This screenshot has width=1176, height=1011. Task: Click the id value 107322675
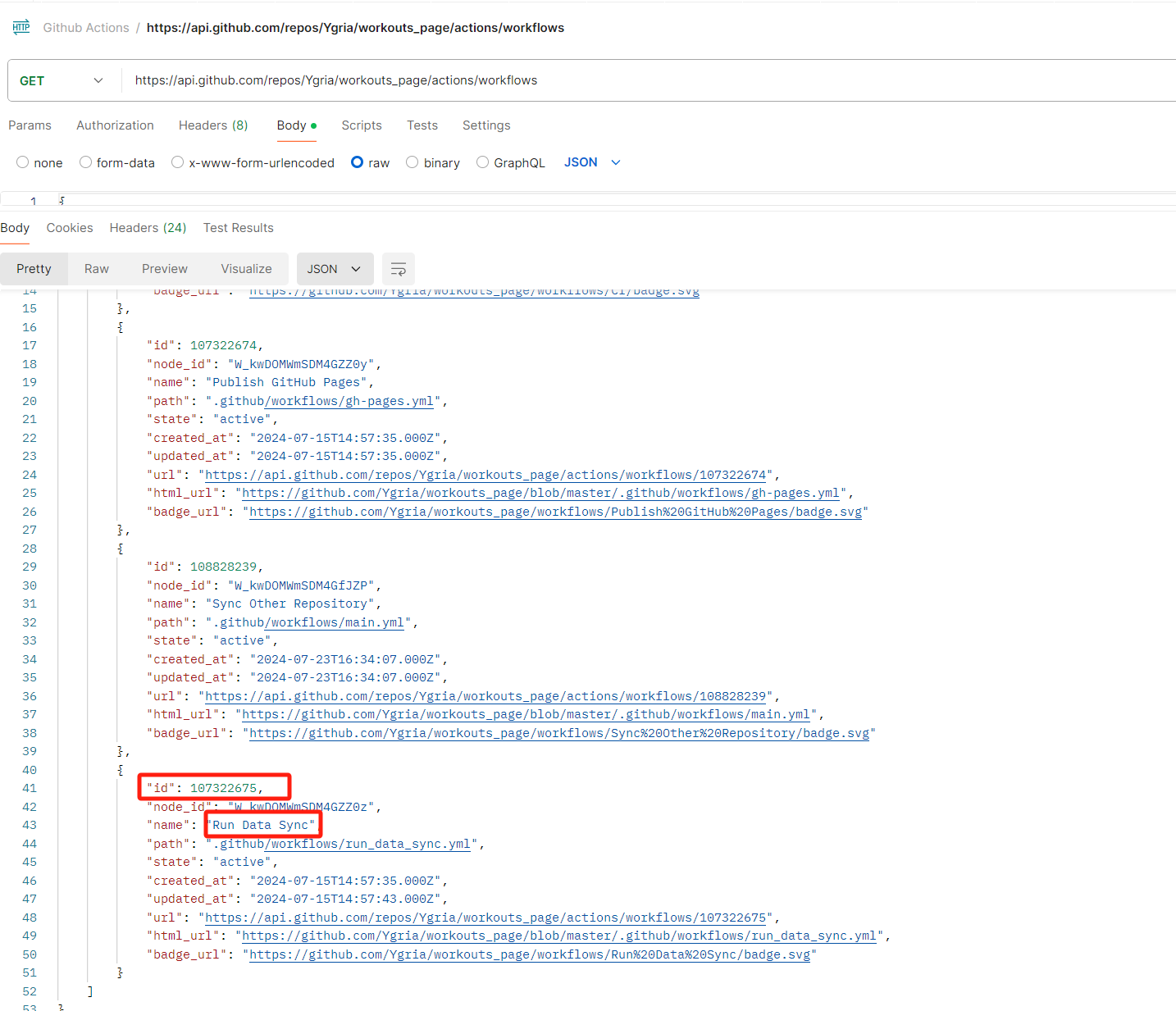[x=223, y=788]
